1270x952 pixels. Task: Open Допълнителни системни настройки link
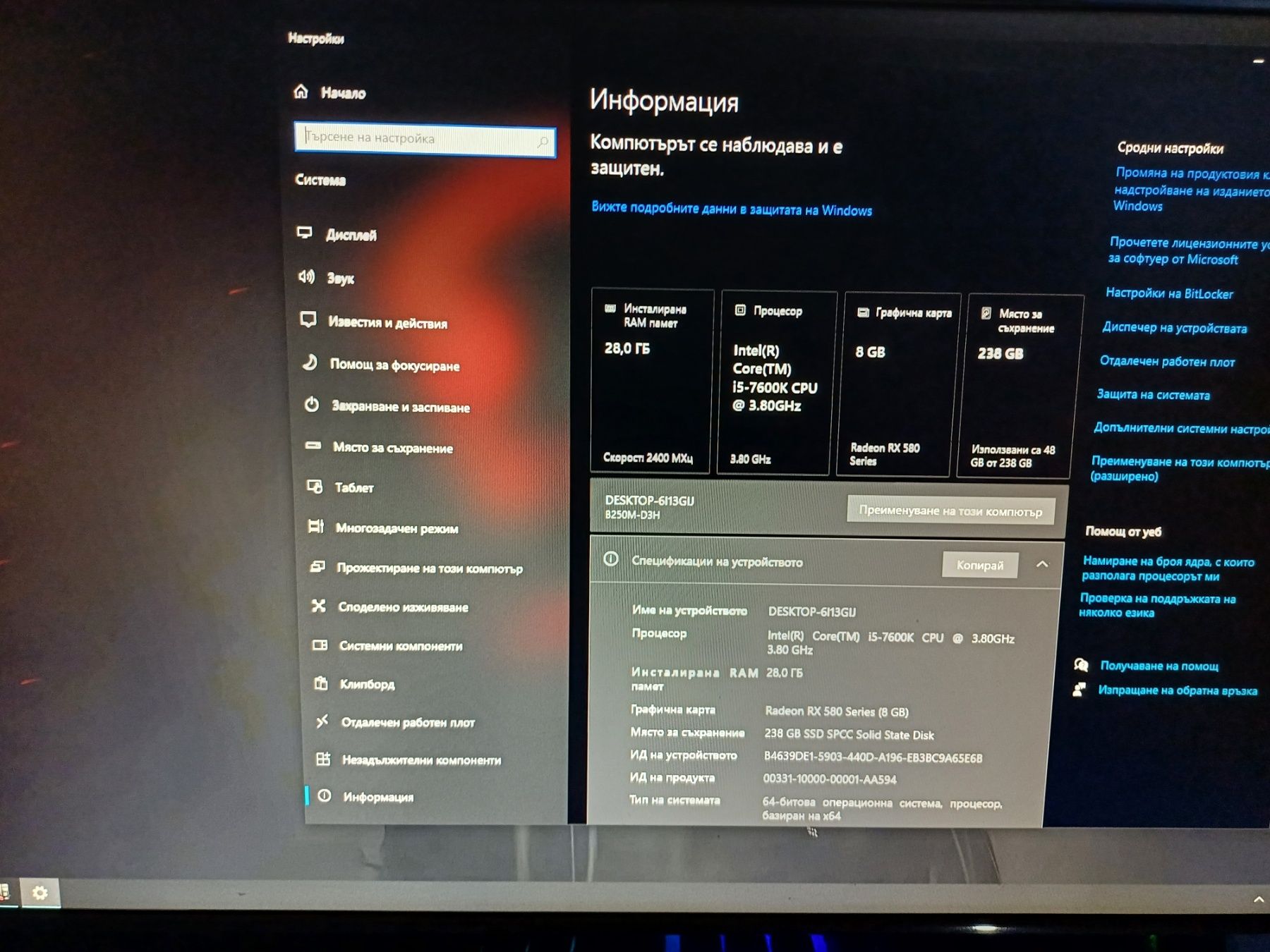click(1181, 428)
